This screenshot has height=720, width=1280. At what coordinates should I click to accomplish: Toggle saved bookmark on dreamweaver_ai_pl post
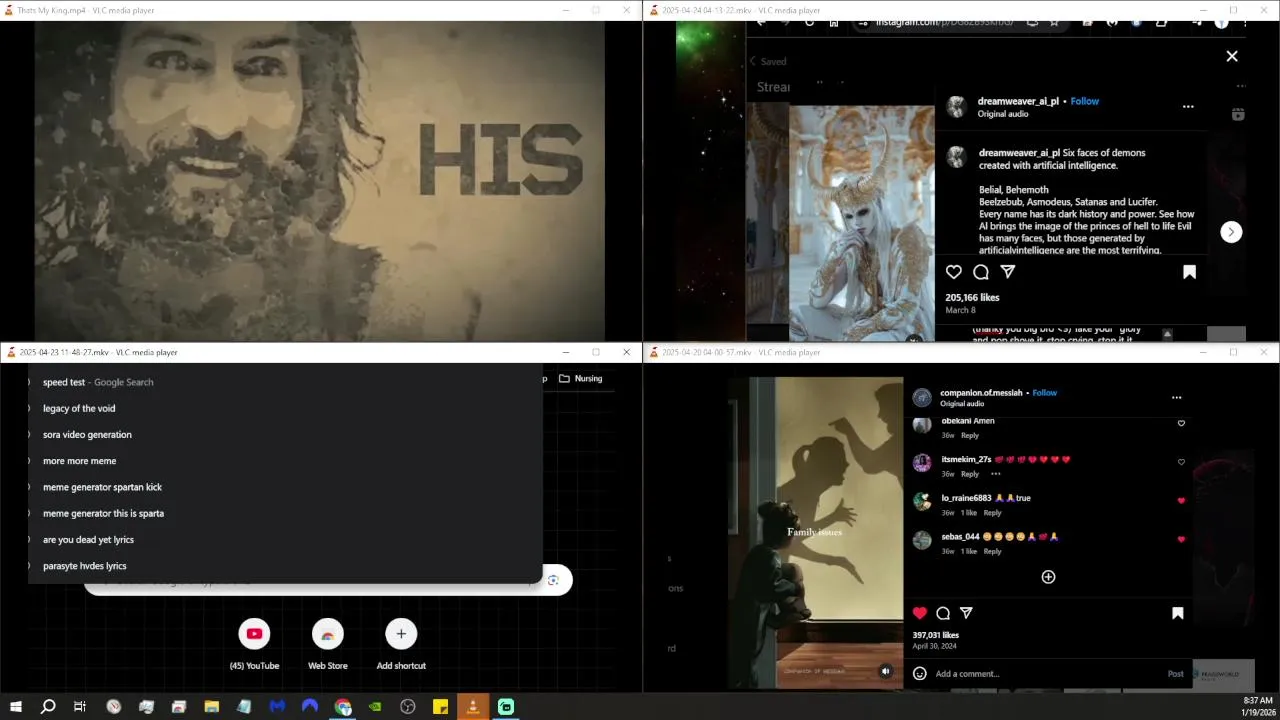(x=1189, y=272)
